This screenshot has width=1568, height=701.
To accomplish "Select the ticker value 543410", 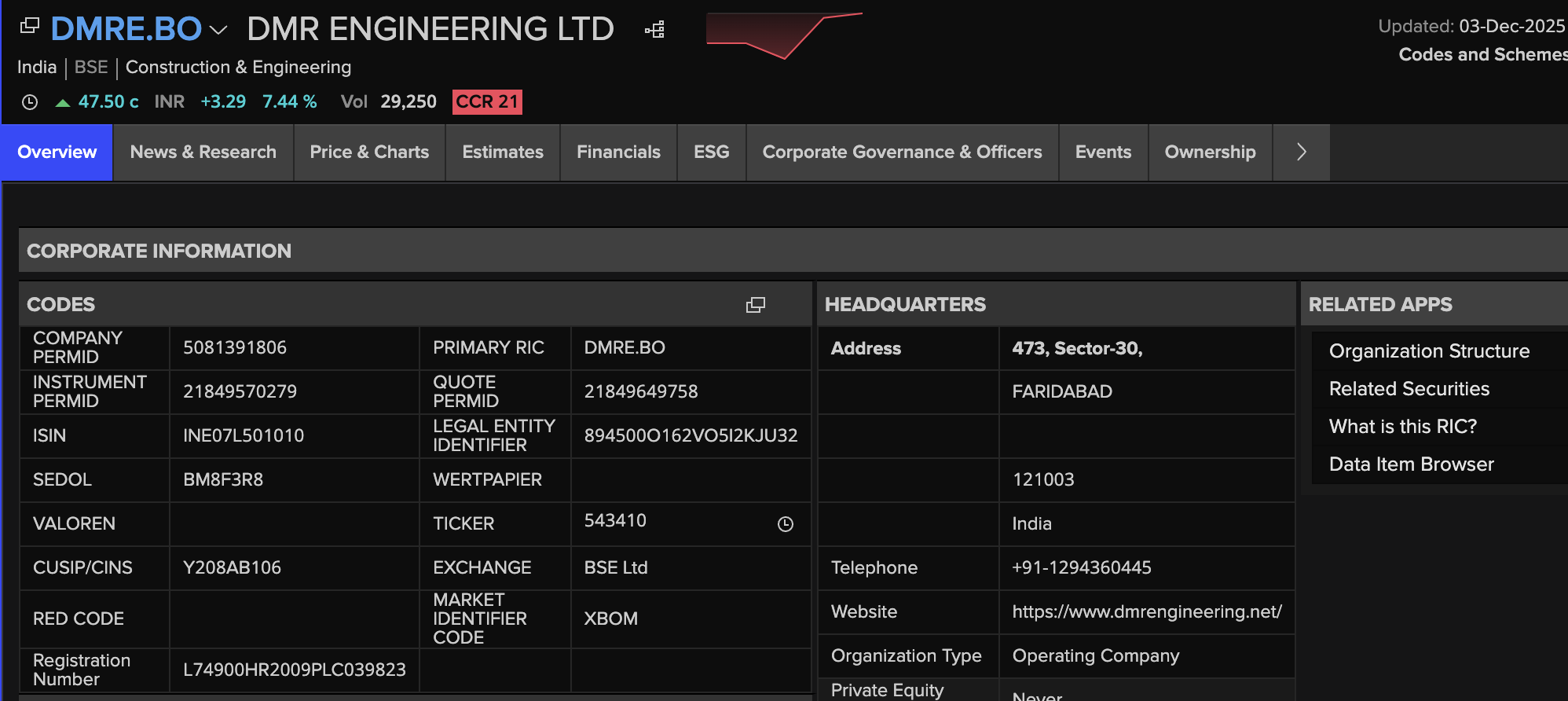I will pos(615,521).
